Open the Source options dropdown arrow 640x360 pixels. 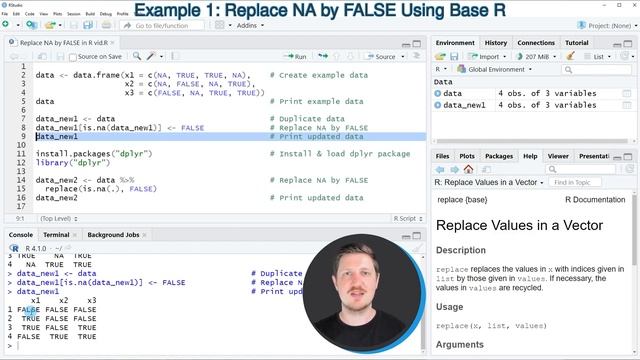point(403,56)
